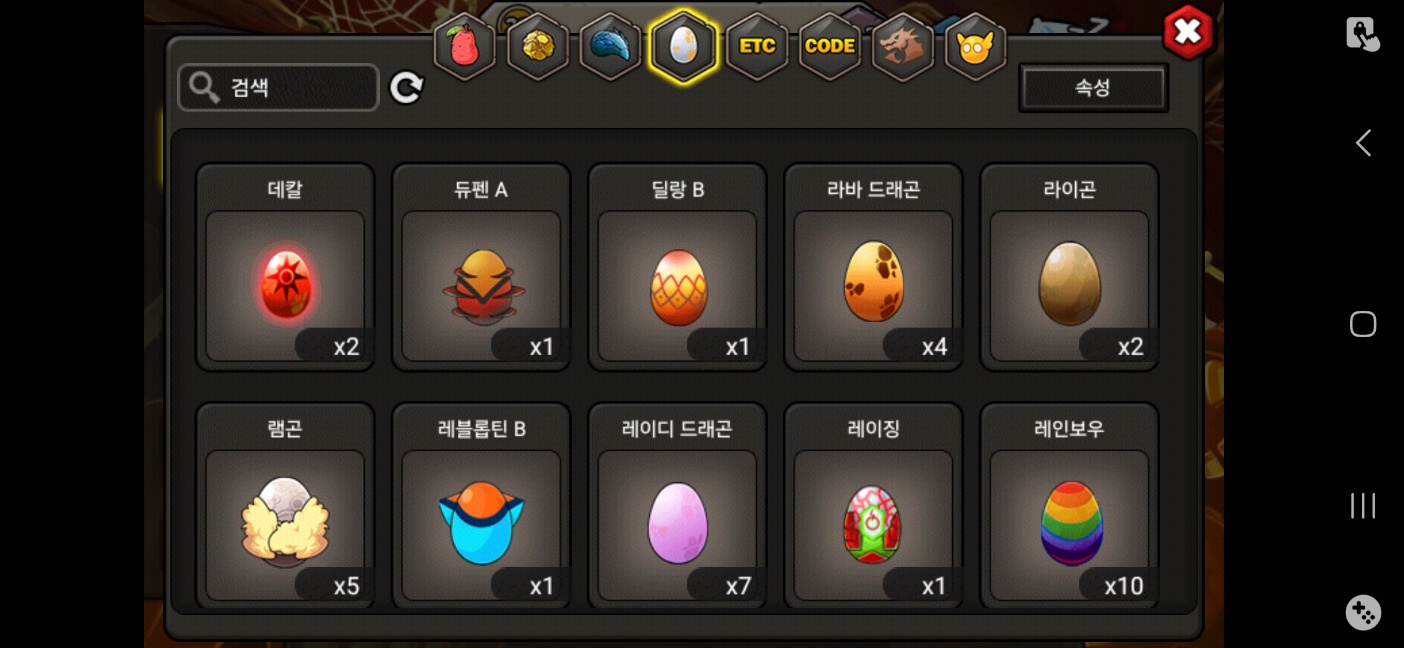The width and height of the screenshot is (1404, 648).
Task: Select the 듀펜 A egg
Action: pyautogui.click(x=481, y=267)
